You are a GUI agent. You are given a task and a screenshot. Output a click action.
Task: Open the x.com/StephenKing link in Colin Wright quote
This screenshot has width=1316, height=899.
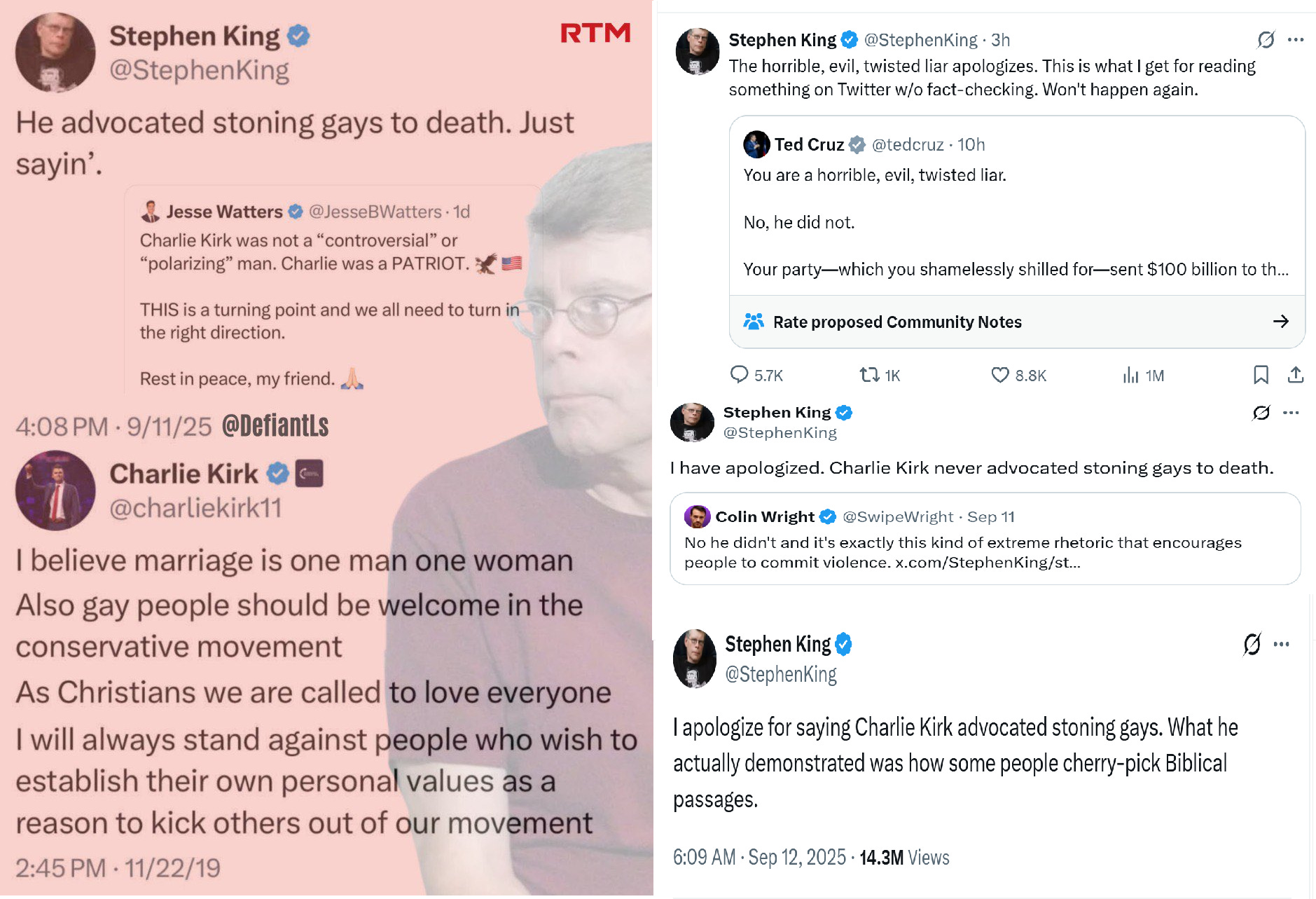988,562
